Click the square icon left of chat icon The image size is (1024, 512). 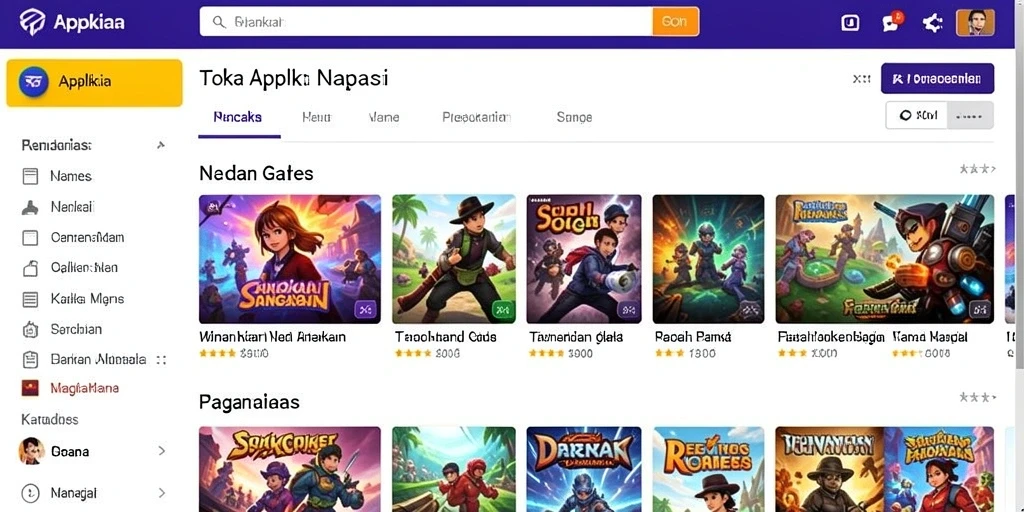coord(850,23)
